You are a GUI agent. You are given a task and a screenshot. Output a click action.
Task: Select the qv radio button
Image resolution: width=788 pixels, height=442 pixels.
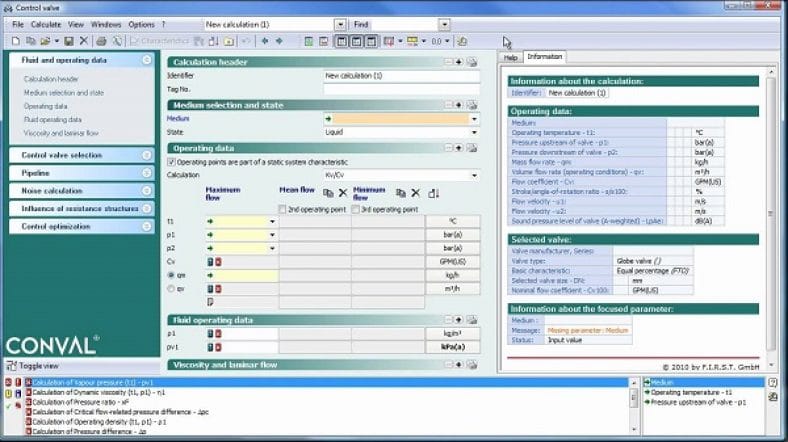171,288
